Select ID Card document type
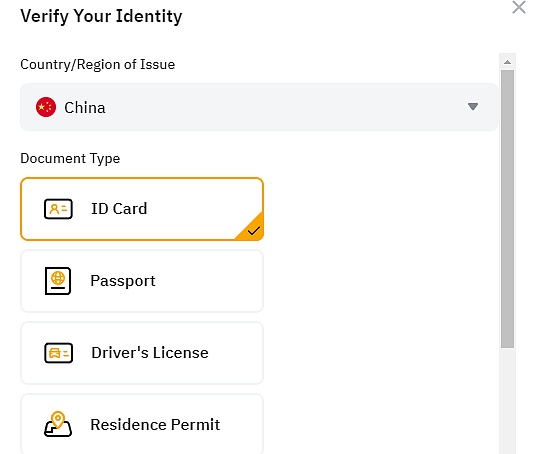The height and width of the screenshot is (454, 536). tap(142, 209)
